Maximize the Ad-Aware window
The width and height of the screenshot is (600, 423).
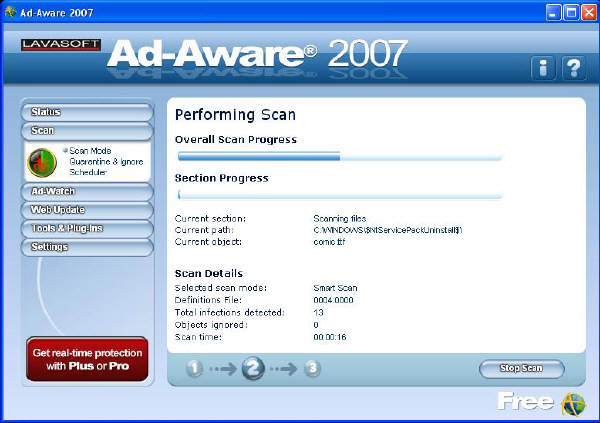click(x=571, y=13)
